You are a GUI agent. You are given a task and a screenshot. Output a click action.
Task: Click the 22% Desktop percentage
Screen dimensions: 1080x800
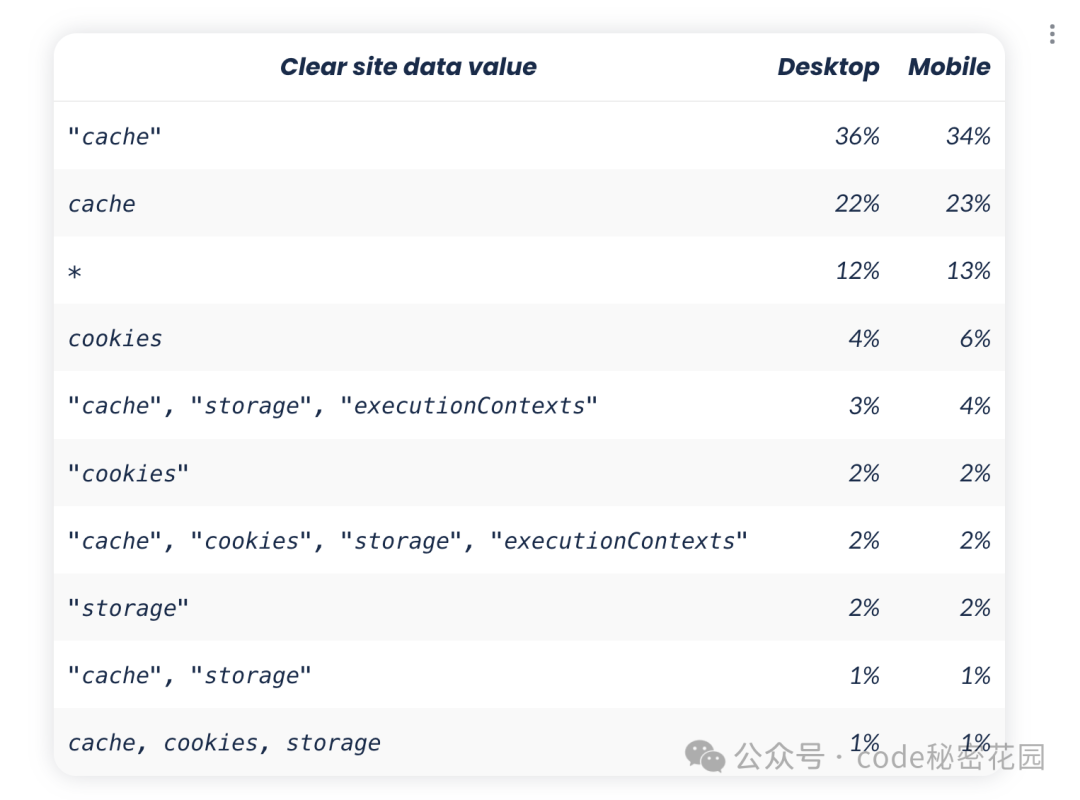[x=857, y=204]
